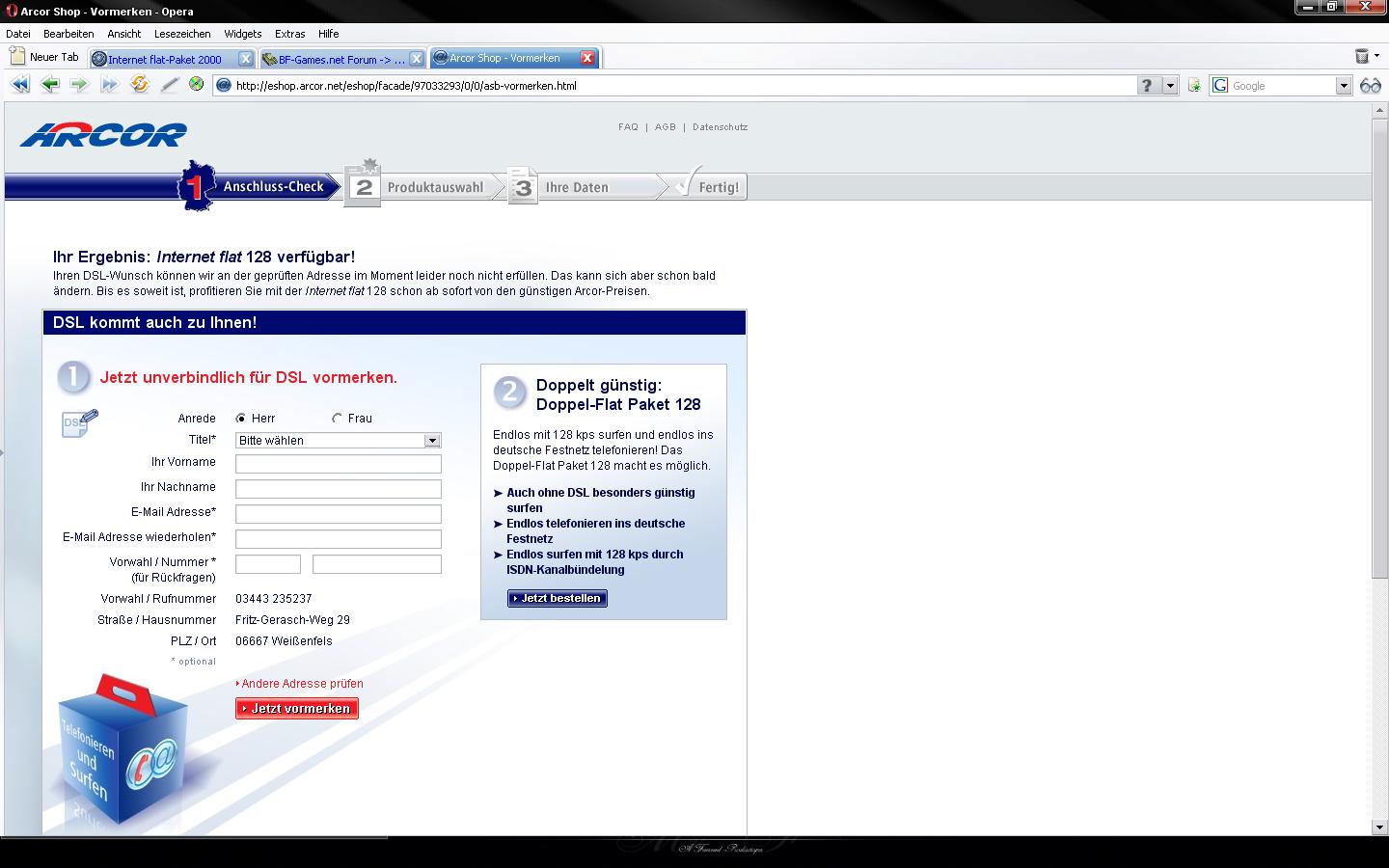Click the Rewind double-arrow navigation icon

20,85
